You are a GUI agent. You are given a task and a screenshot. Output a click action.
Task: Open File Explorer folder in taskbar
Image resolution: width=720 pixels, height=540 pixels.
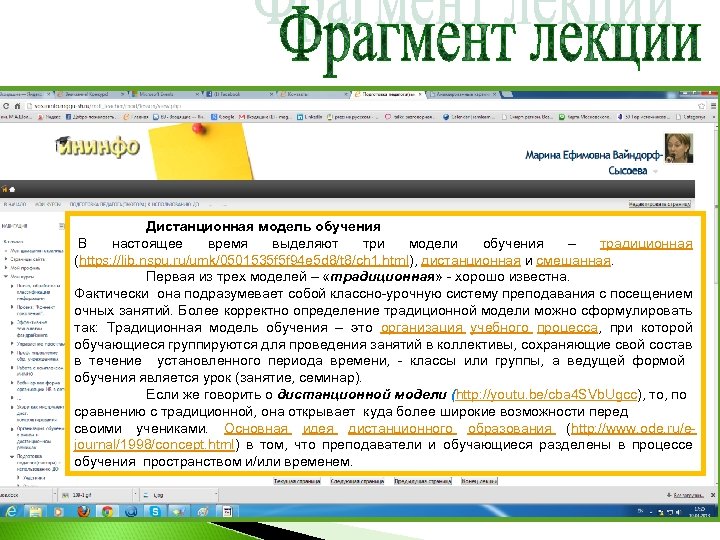coord(35,511)
